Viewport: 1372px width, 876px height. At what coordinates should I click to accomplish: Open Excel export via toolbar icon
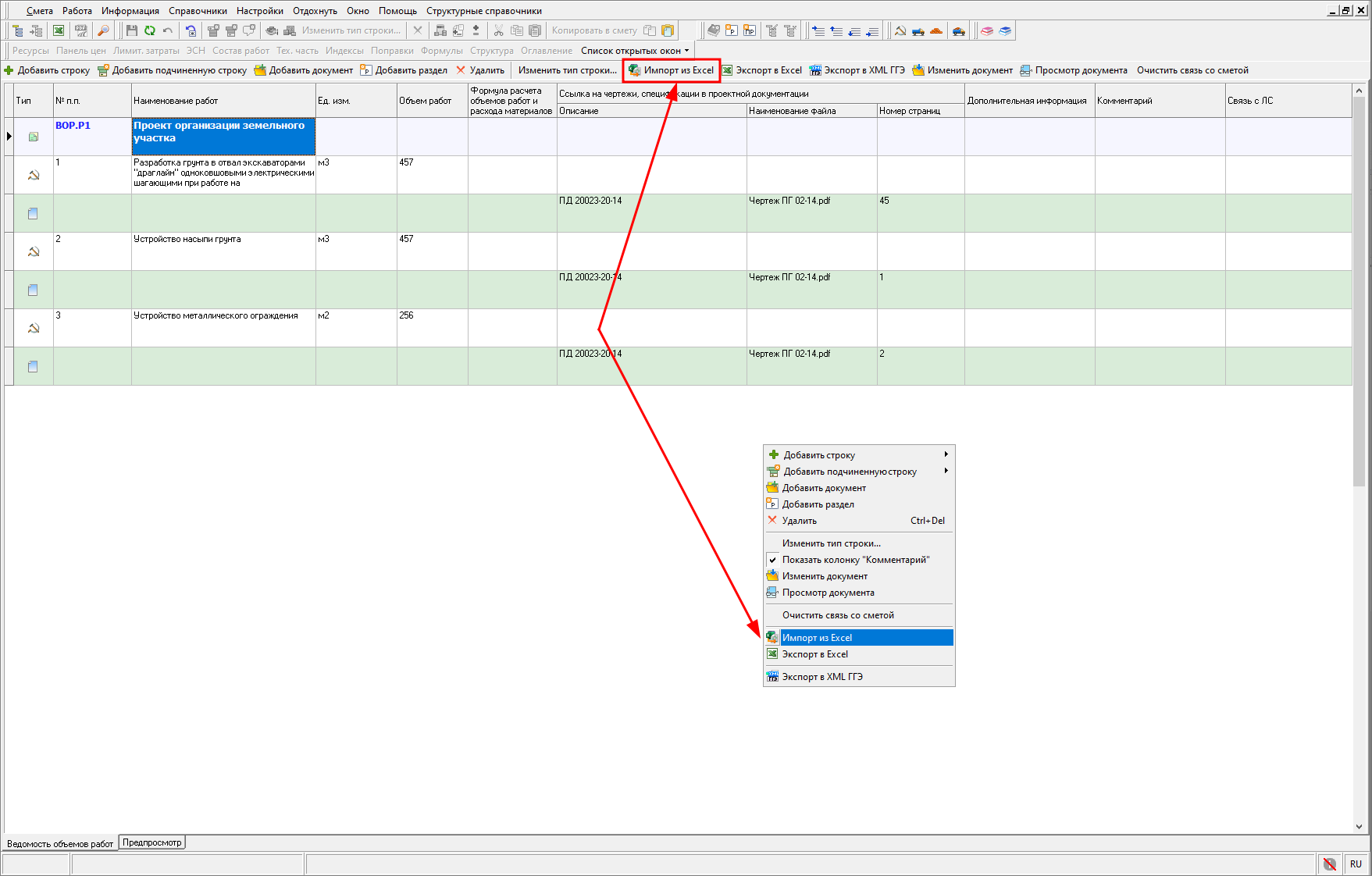coord(59,30)
